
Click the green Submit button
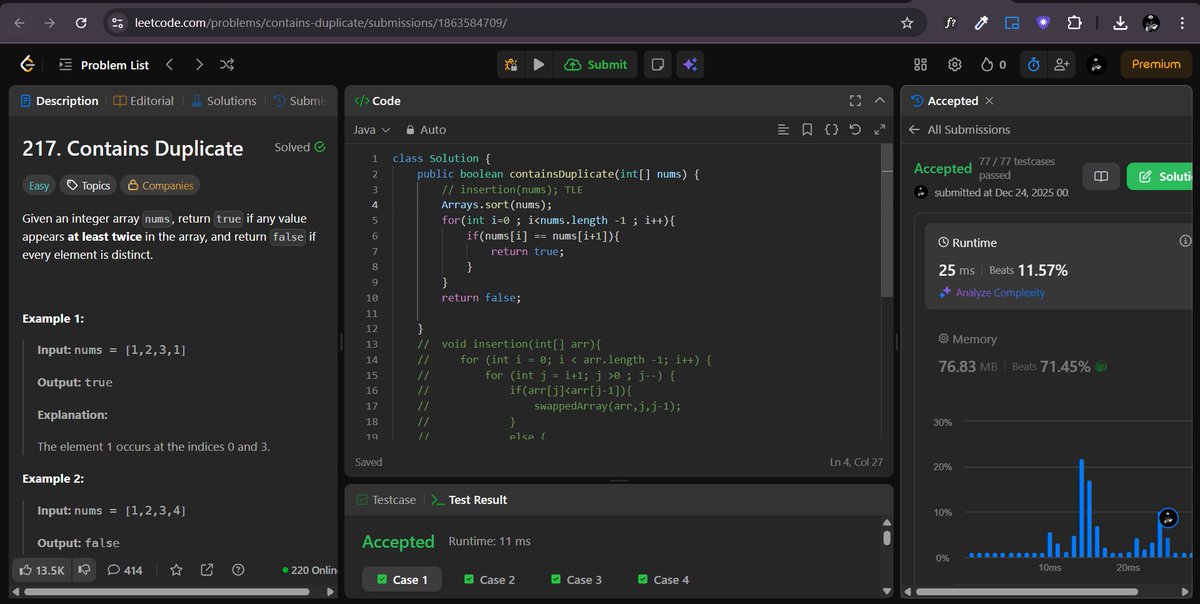[596, 64]
